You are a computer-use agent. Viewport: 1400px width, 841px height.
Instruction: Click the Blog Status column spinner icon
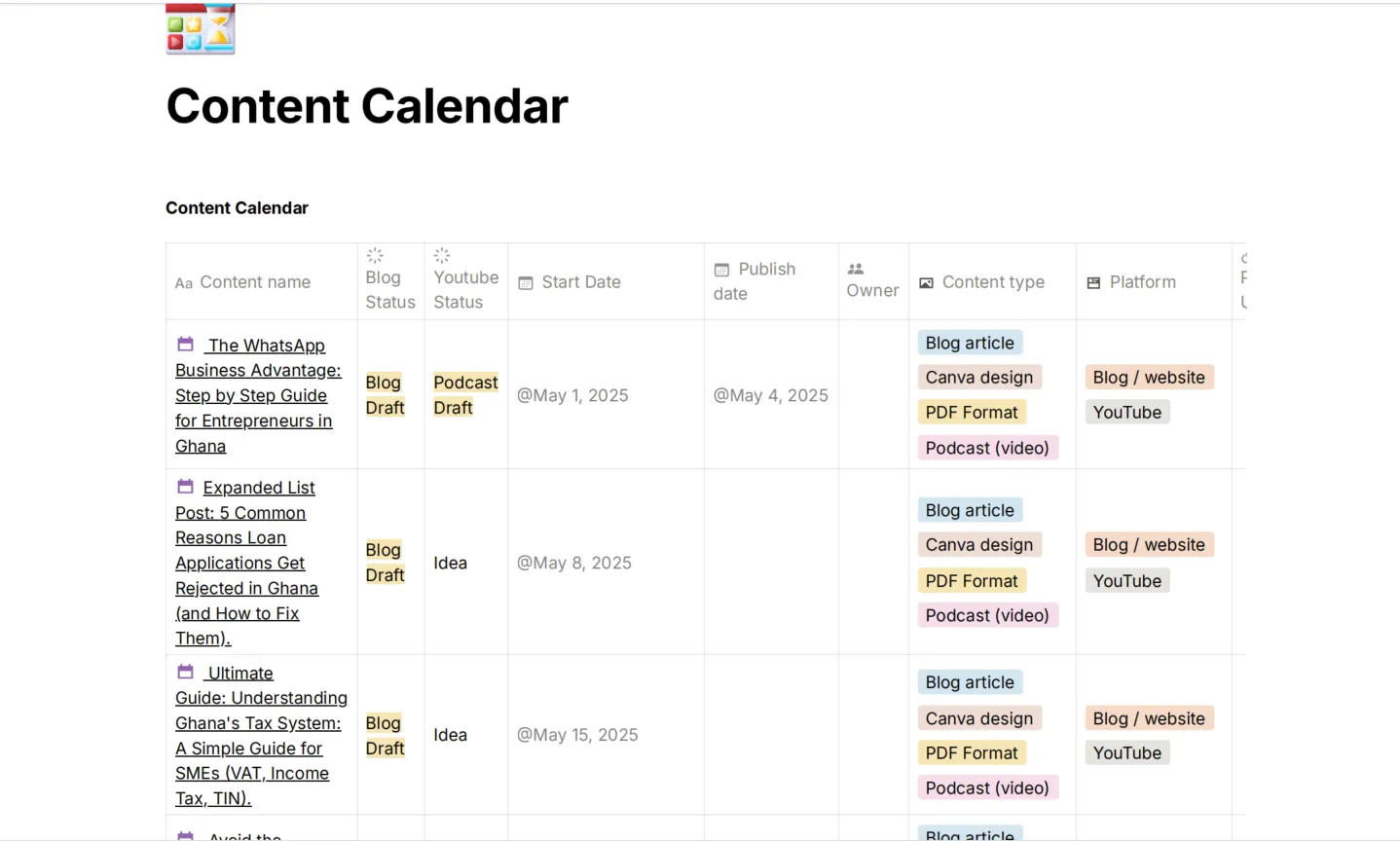(375, 256)
